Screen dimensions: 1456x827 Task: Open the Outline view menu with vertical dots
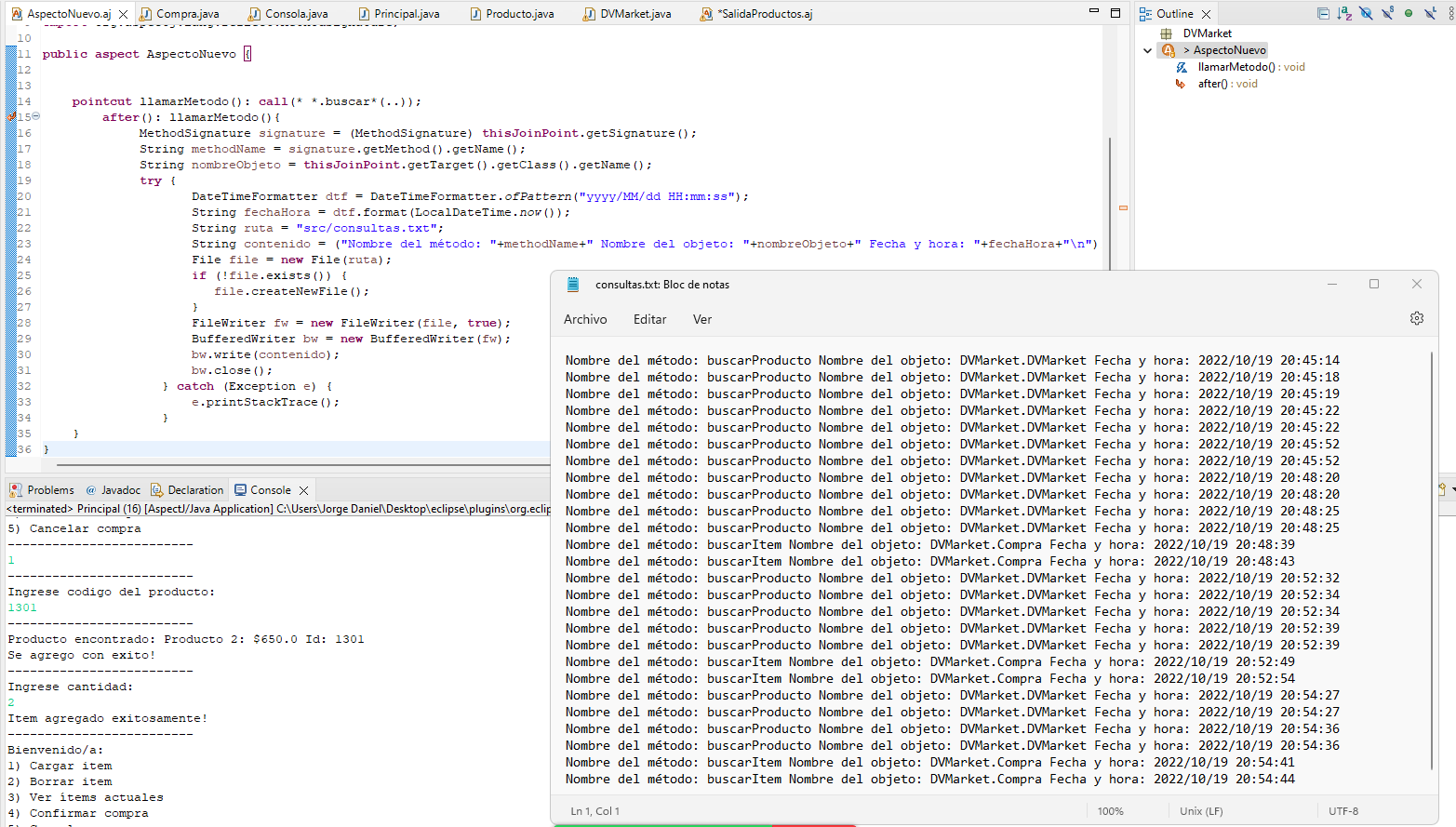[x=1451, y=12]
